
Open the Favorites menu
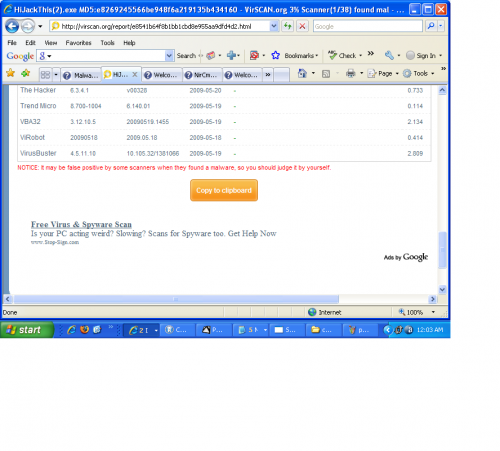[x=78, y=43]
